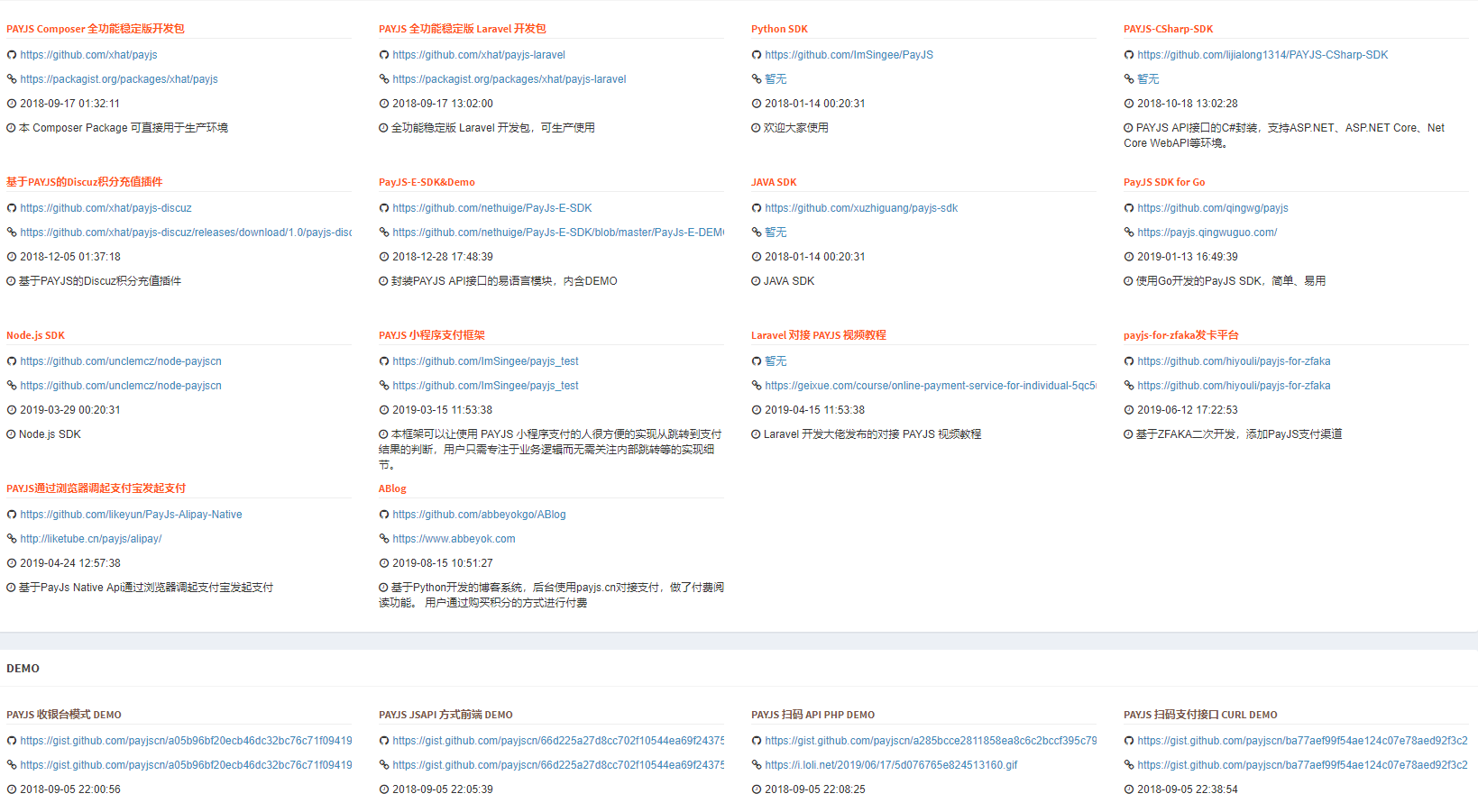Viewport: 1478px width, 812px height.
Task: Open xhat/payjs-discuz GitHub link
Action: 106,208
